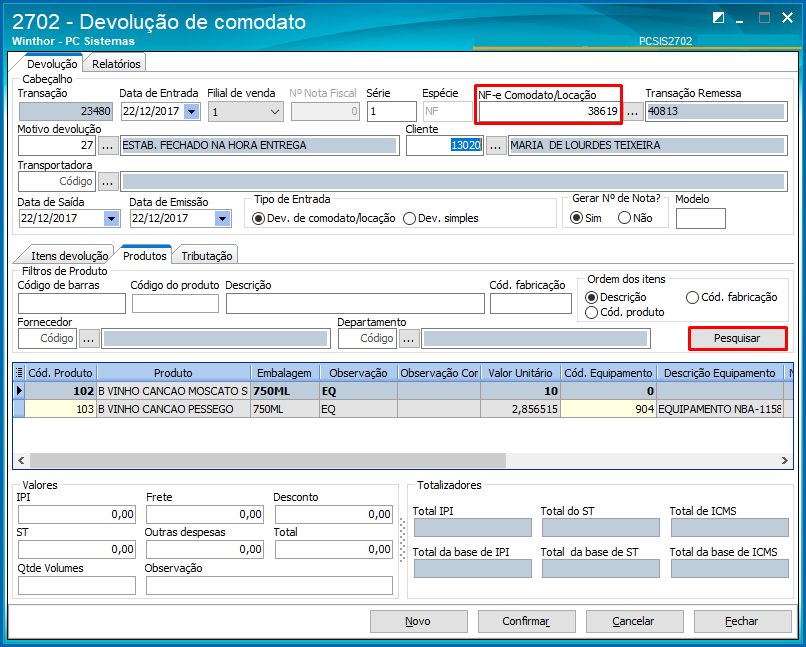Choose Não for Gerar Nº de Nota

click(625, 218)
